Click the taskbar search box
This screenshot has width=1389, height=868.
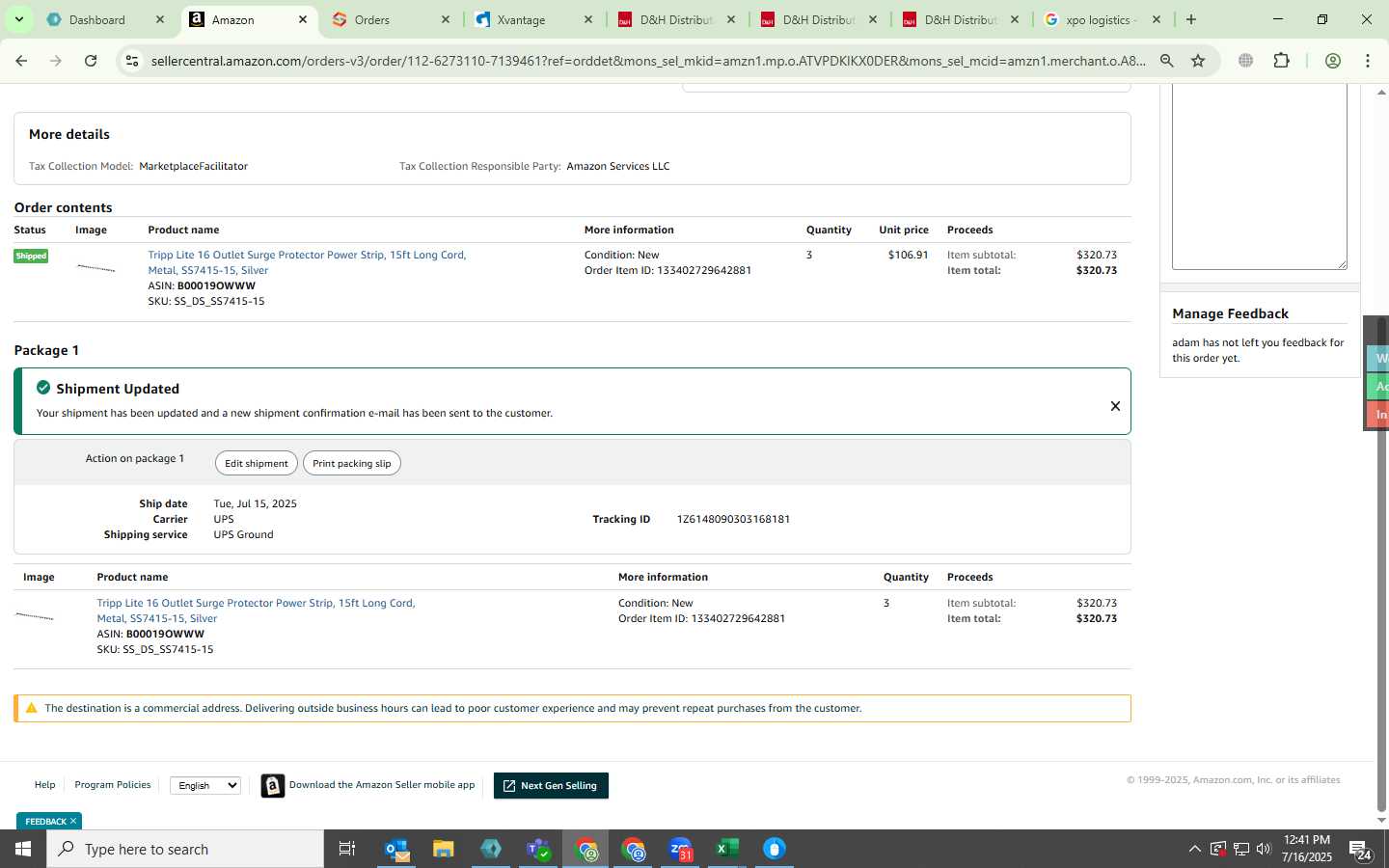pyautogui.click(x=185, y=849)
